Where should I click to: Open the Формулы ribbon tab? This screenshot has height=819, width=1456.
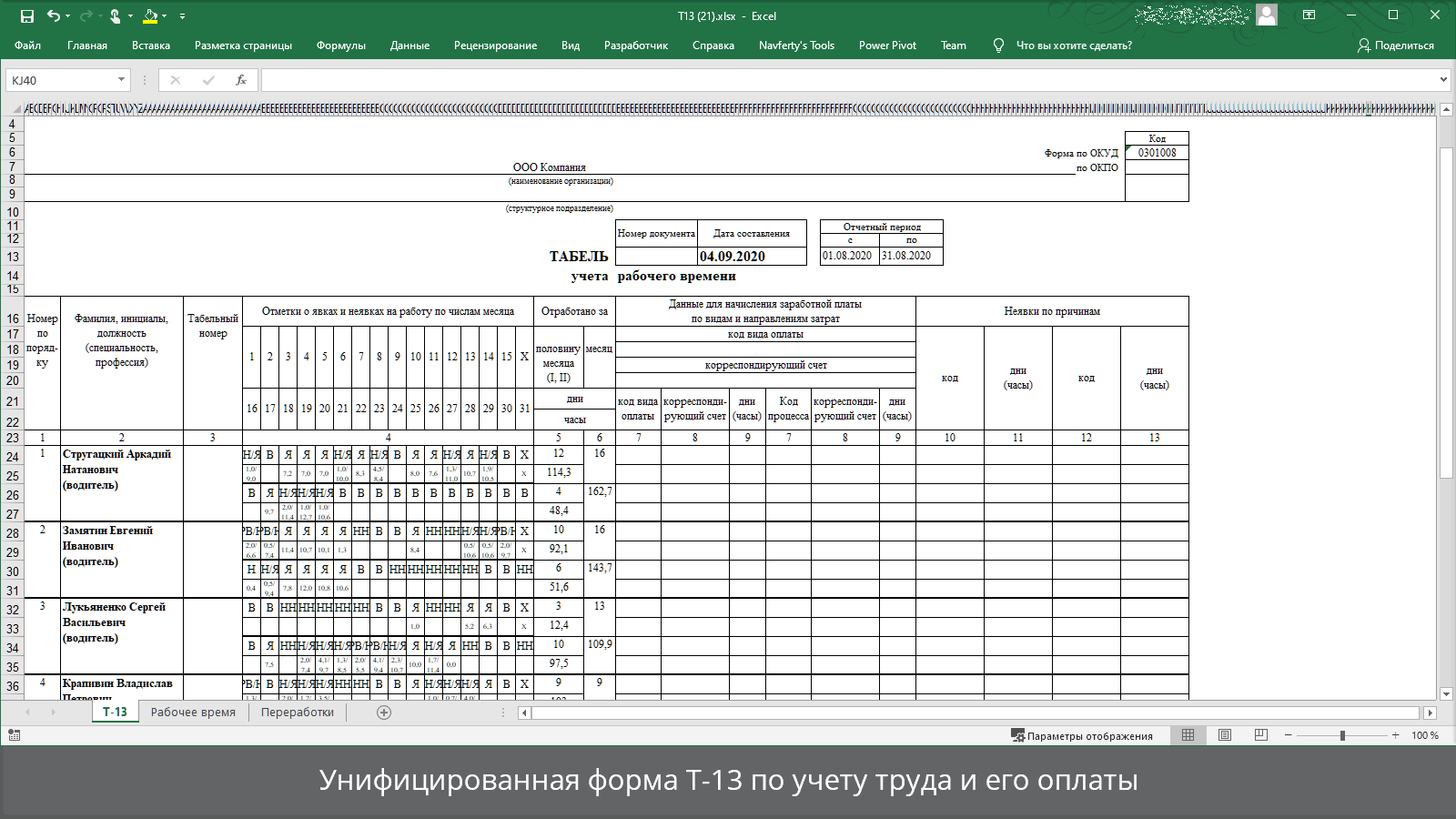[341, 45]
